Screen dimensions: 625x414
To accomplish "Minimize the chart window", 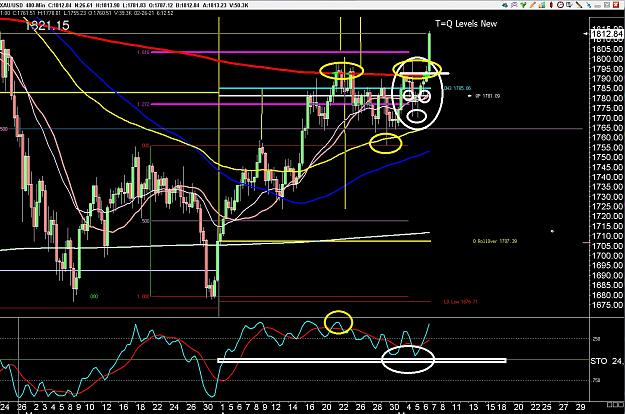I will coord(597,6).
